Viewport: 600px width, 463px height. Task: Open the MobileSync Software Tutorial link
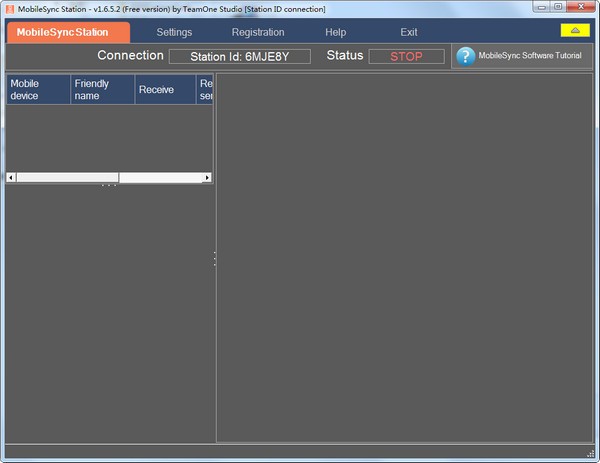529,56
